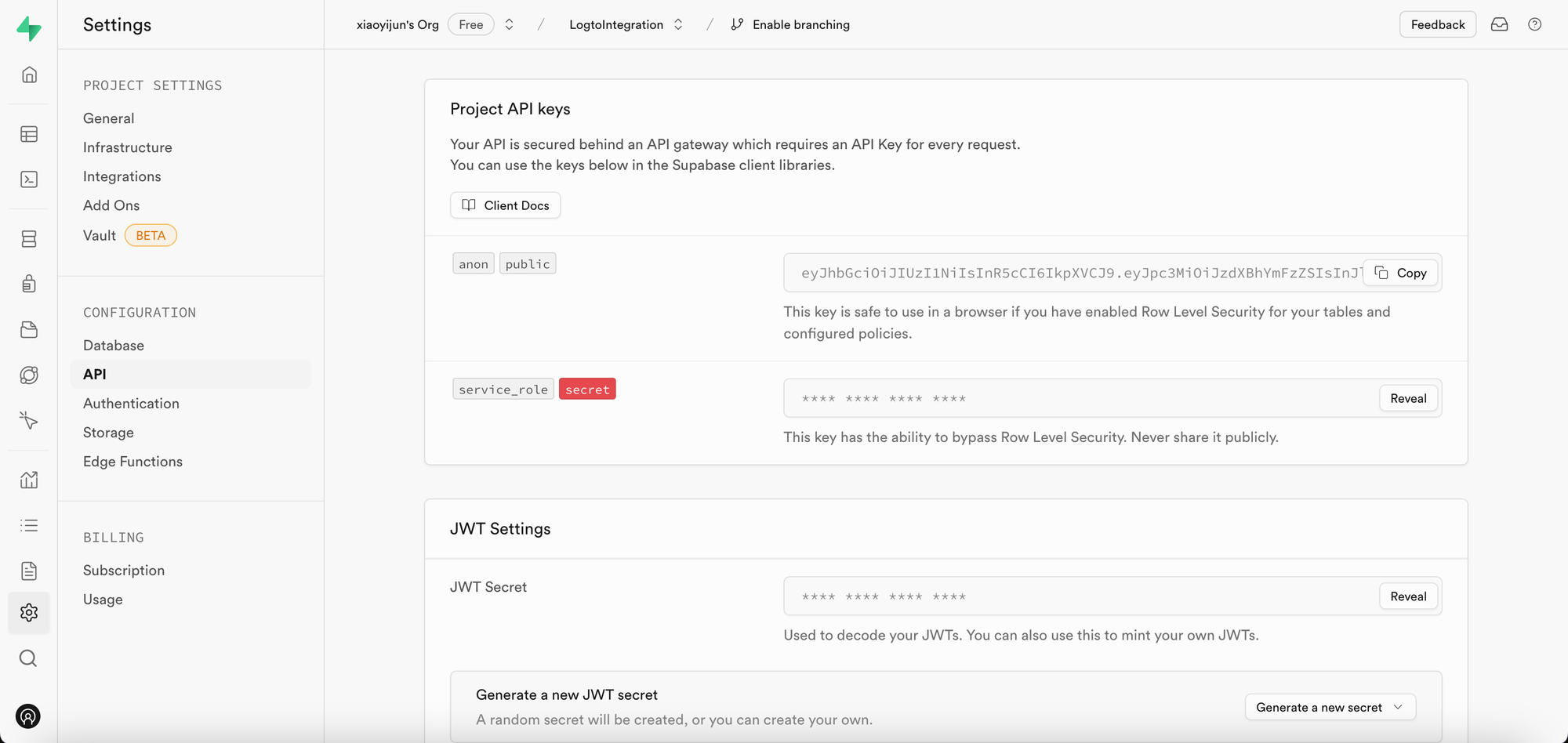Go to the Vault settings page
Viewport: 1568px width, 743px height.
100,235
